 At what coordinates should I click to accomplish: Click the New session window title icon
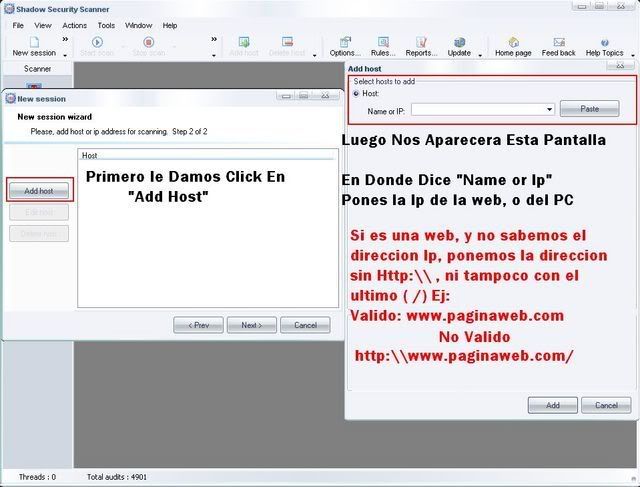[x=11, y=98]
